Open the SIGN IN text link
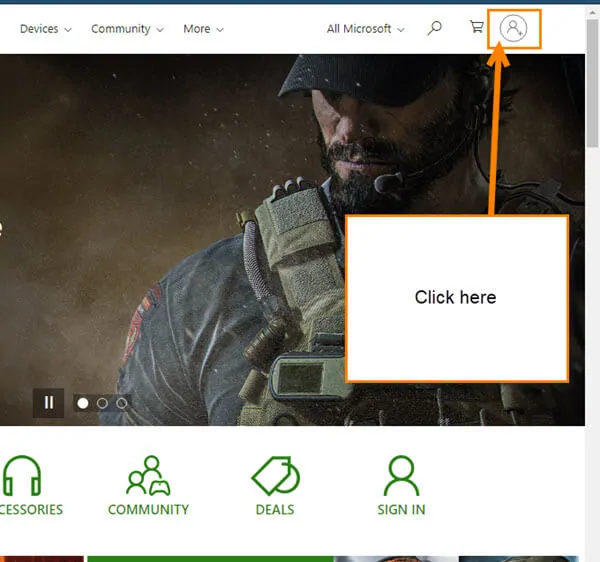The image size is (600, 562). pyautogui.click(x=401, y=510)
